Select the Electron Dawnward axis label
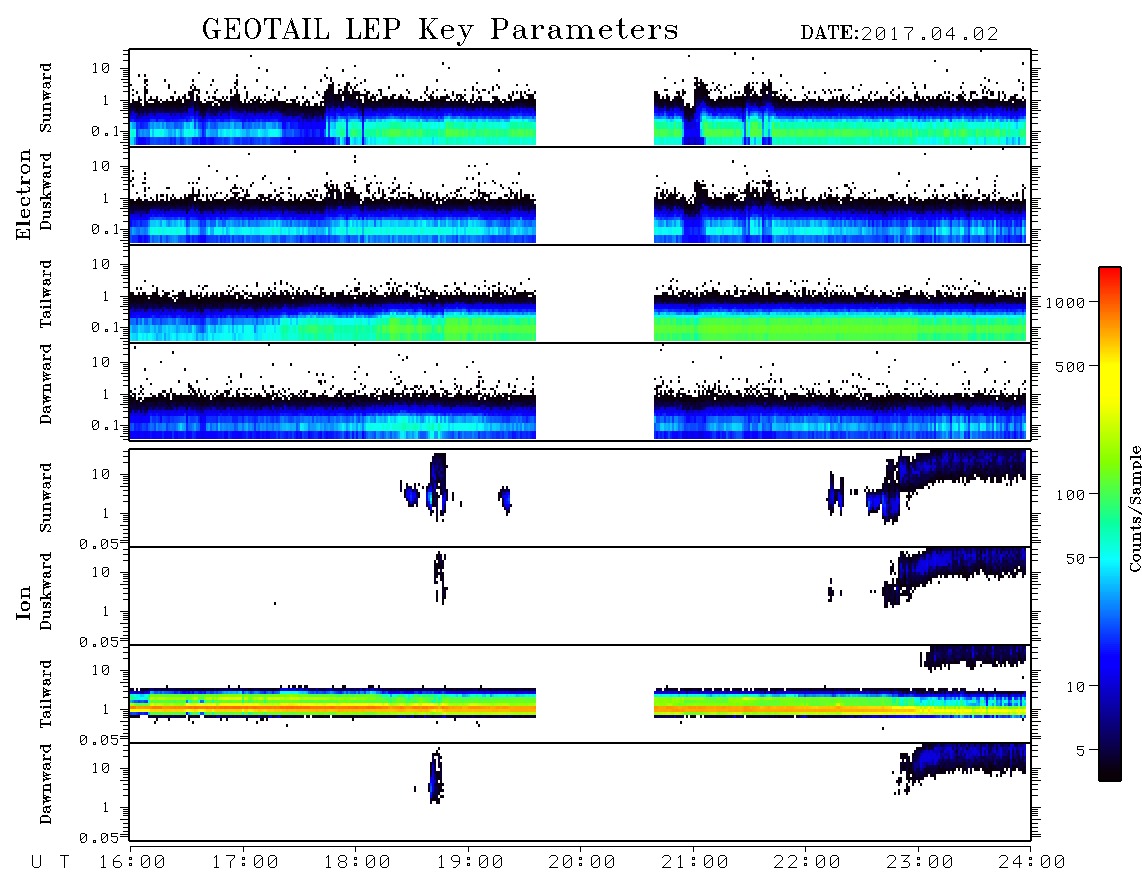The image size is (1142, 880). coord(46,384)
